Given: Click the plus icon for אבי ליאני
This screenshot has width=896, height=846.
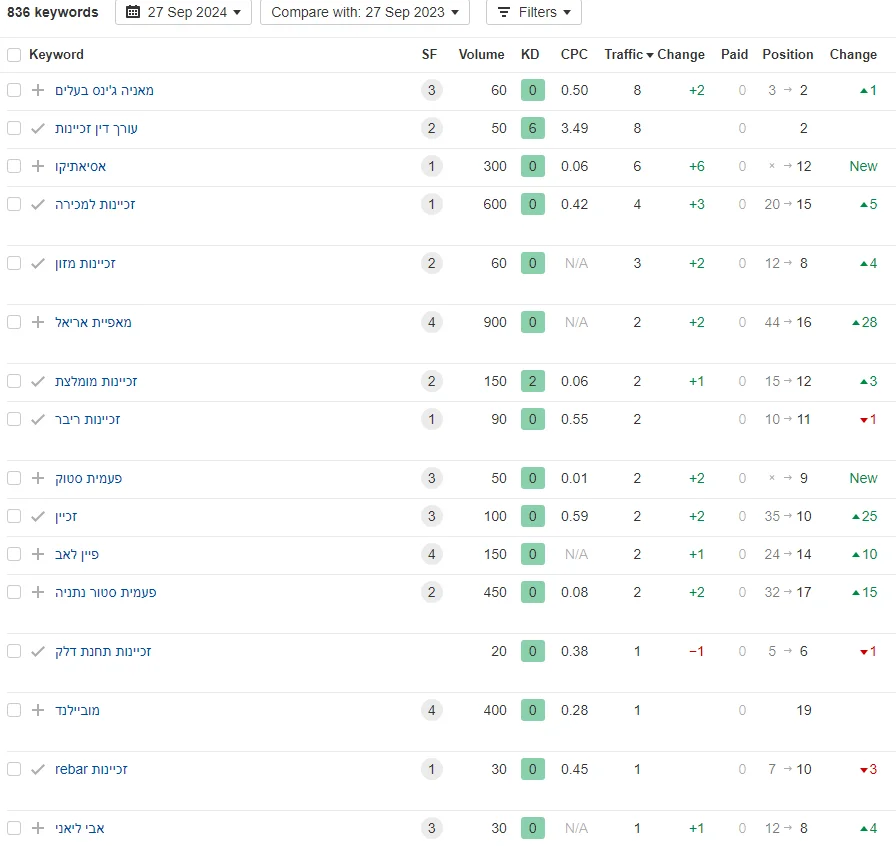Looking at the screenshot, I should (38, 828).
